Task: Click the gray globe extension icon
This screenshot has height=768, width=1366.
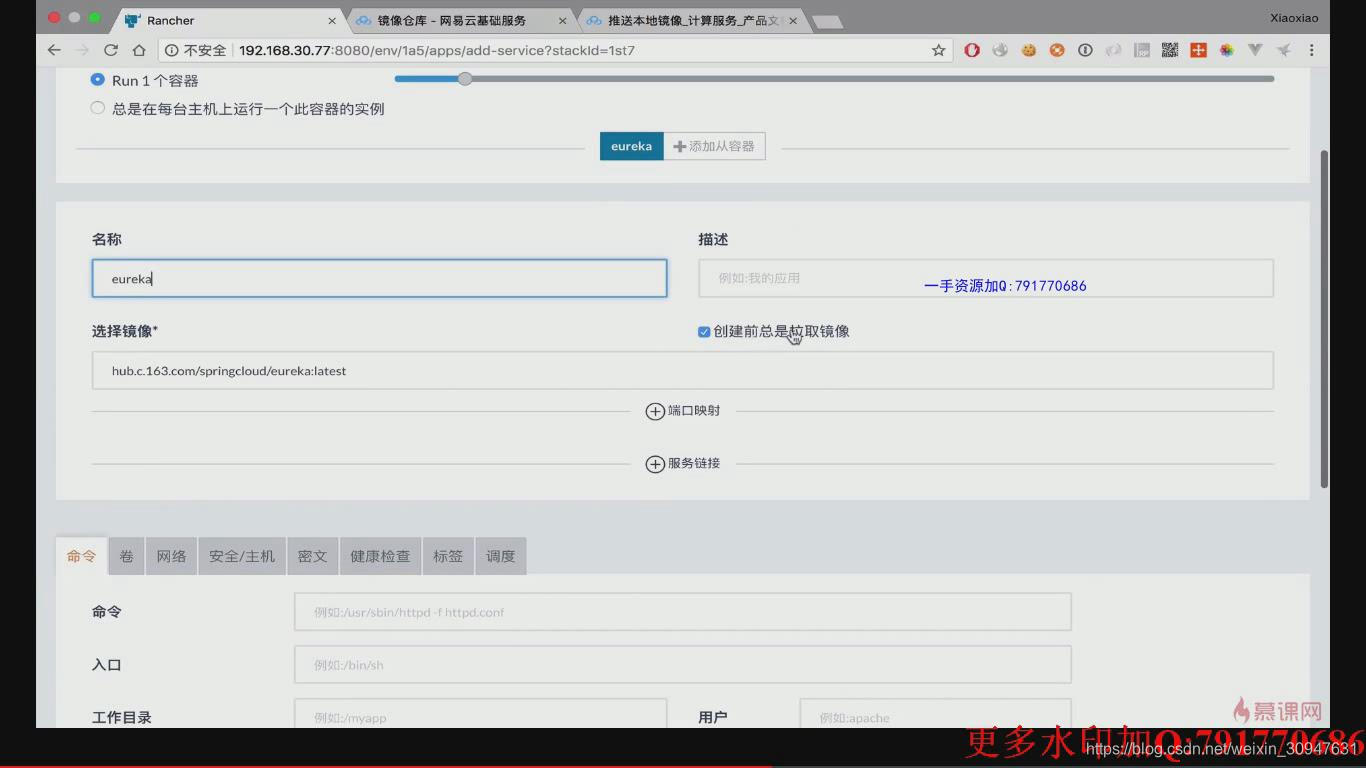Action: [x=1000, y=50]
